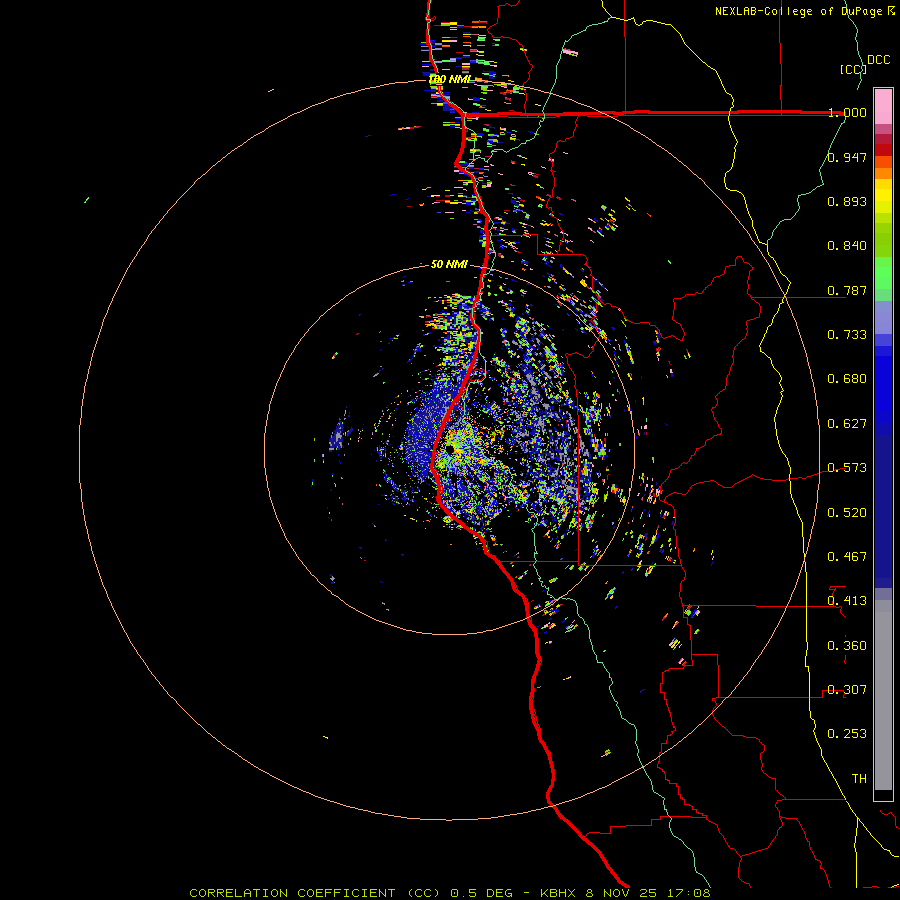Click the 0.893 legend value
Viewport: 900px width, 900px height.
click(x=847, y=201)
